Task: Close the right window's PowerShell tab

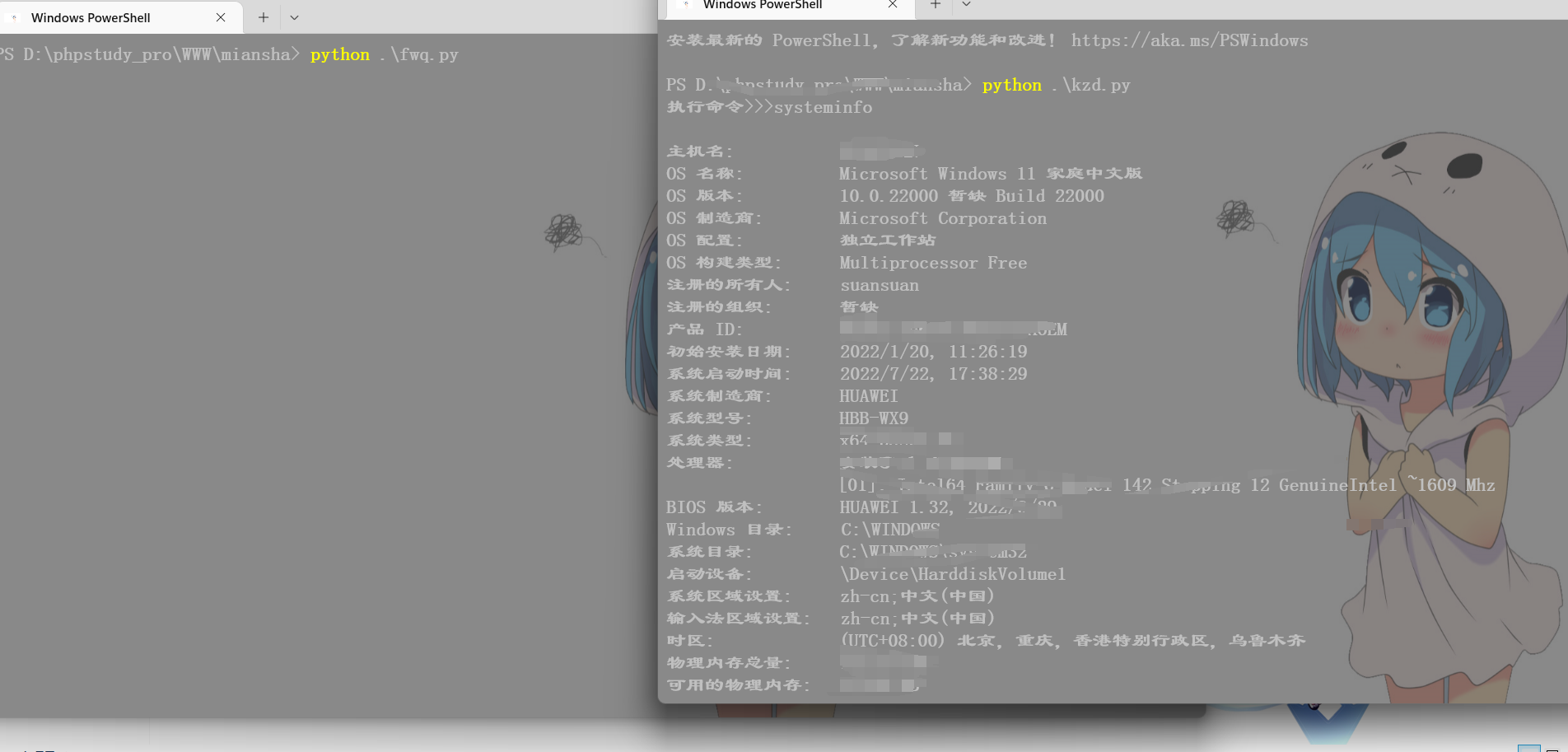Action: (893, 5)
